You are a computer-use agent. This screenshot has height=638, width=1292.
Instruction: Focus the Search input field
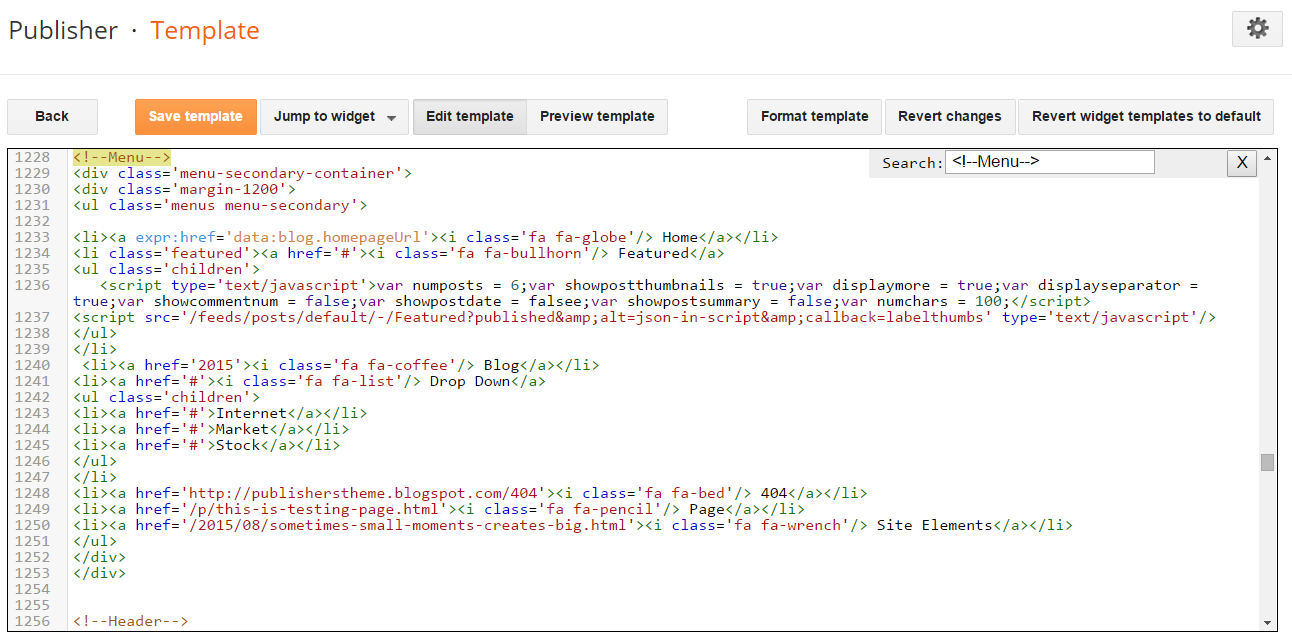(x=1049, y=162)
